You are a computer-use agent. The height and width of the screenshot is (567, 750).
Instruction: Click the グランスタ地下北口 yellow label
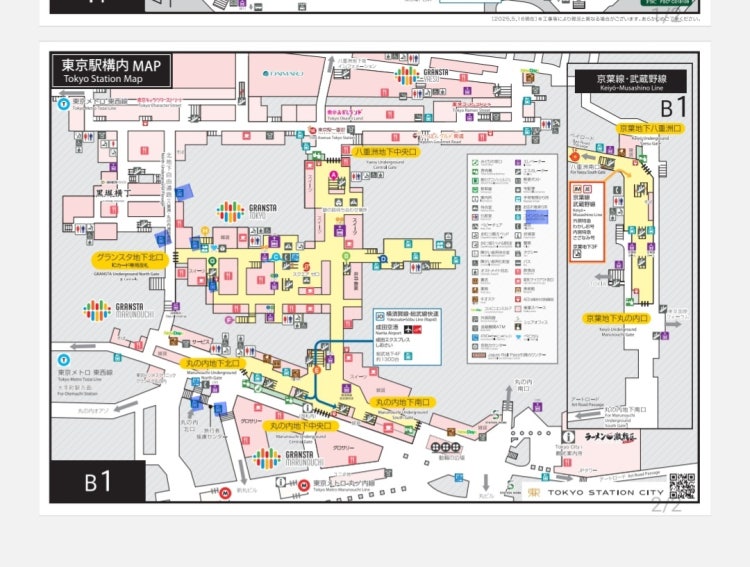click(x=130, y=260)
